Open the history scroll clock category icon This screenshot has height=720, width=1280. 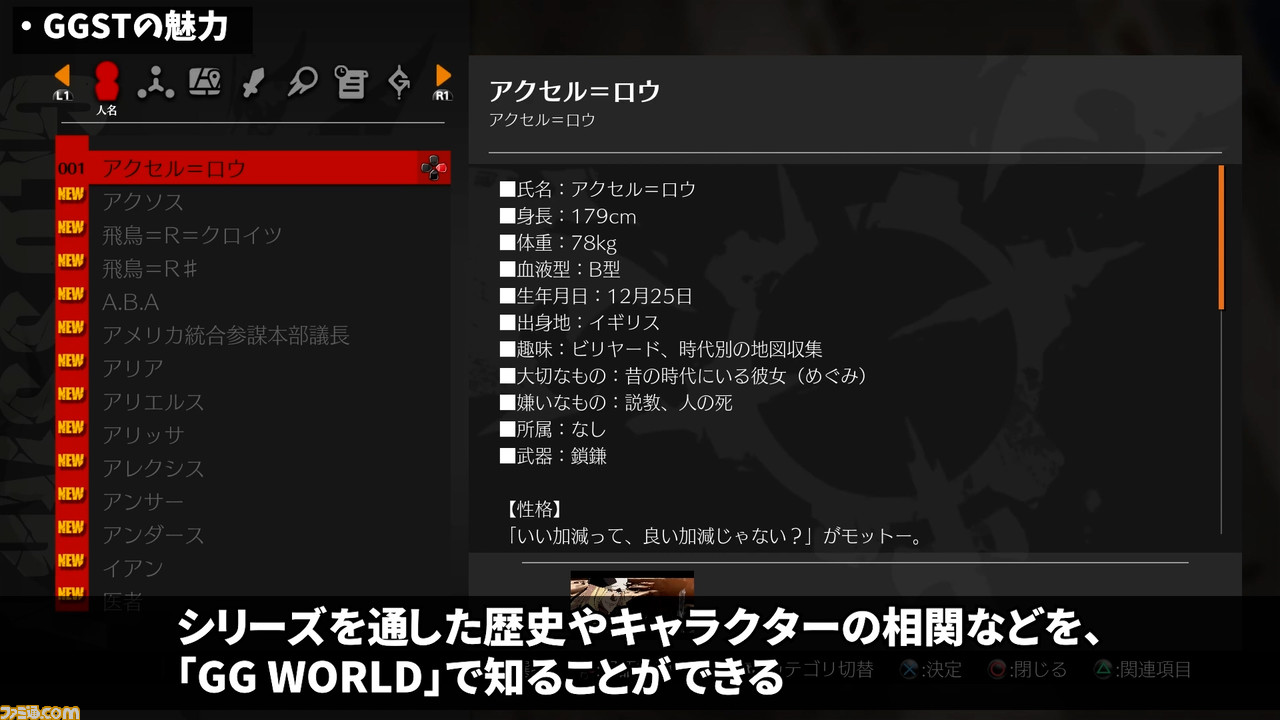[x=350, y=82]
